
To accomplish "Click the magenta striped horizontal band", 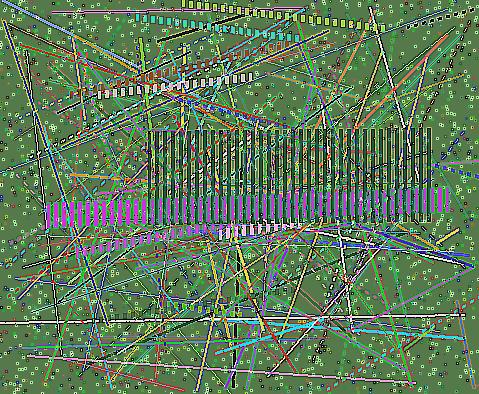I will tap(248, 207).
